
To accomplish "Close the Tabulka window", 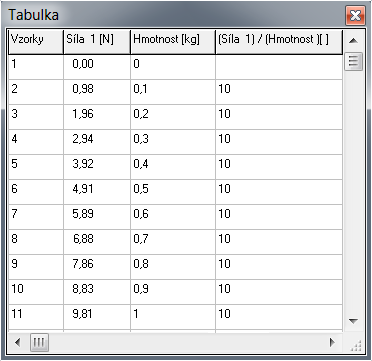I will click(x=356, y=16).
